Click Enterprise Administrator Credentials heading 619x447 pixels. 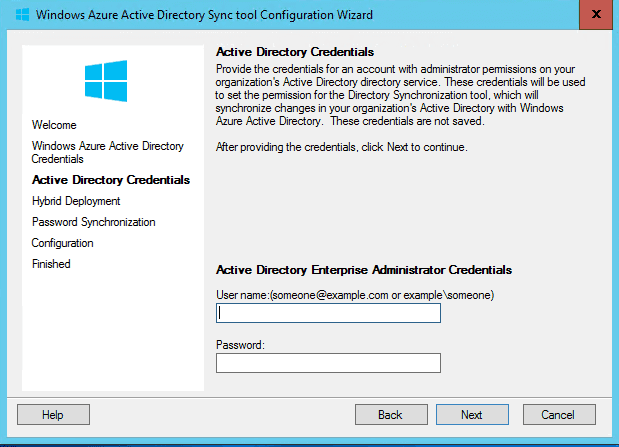tap(364, 270)
